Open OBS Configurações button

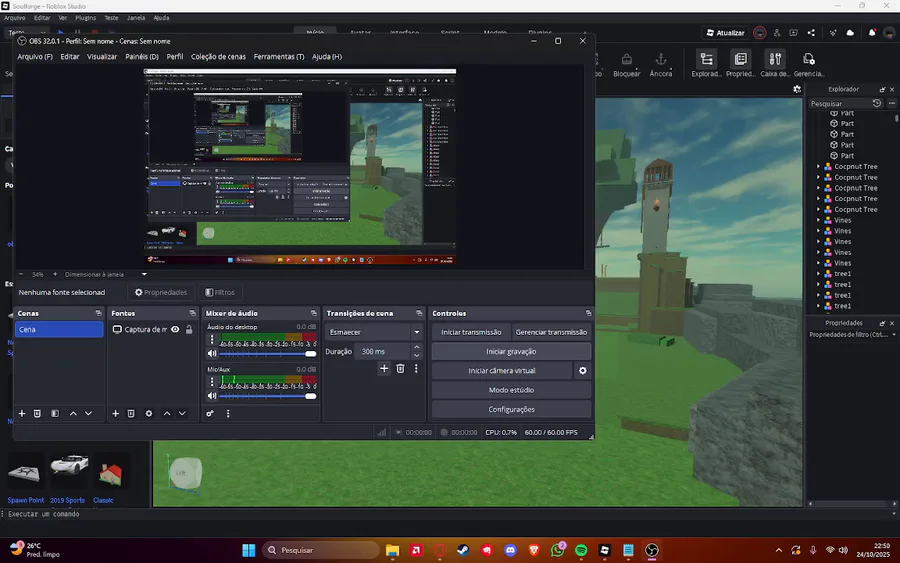(511, 410)
